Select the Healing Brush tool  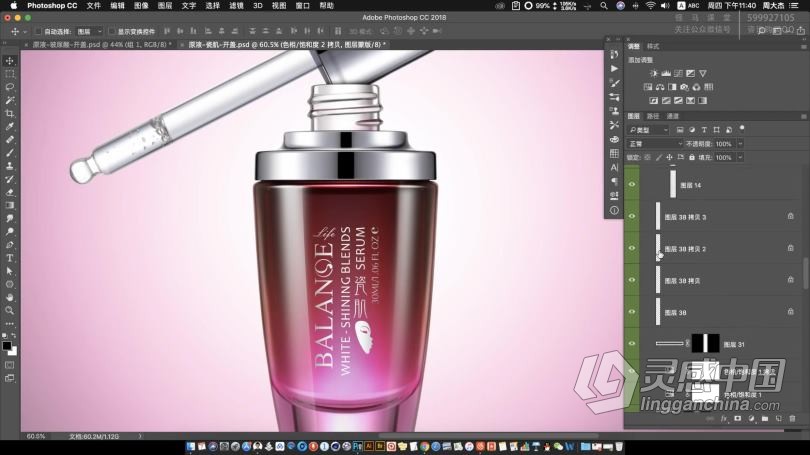9,139
